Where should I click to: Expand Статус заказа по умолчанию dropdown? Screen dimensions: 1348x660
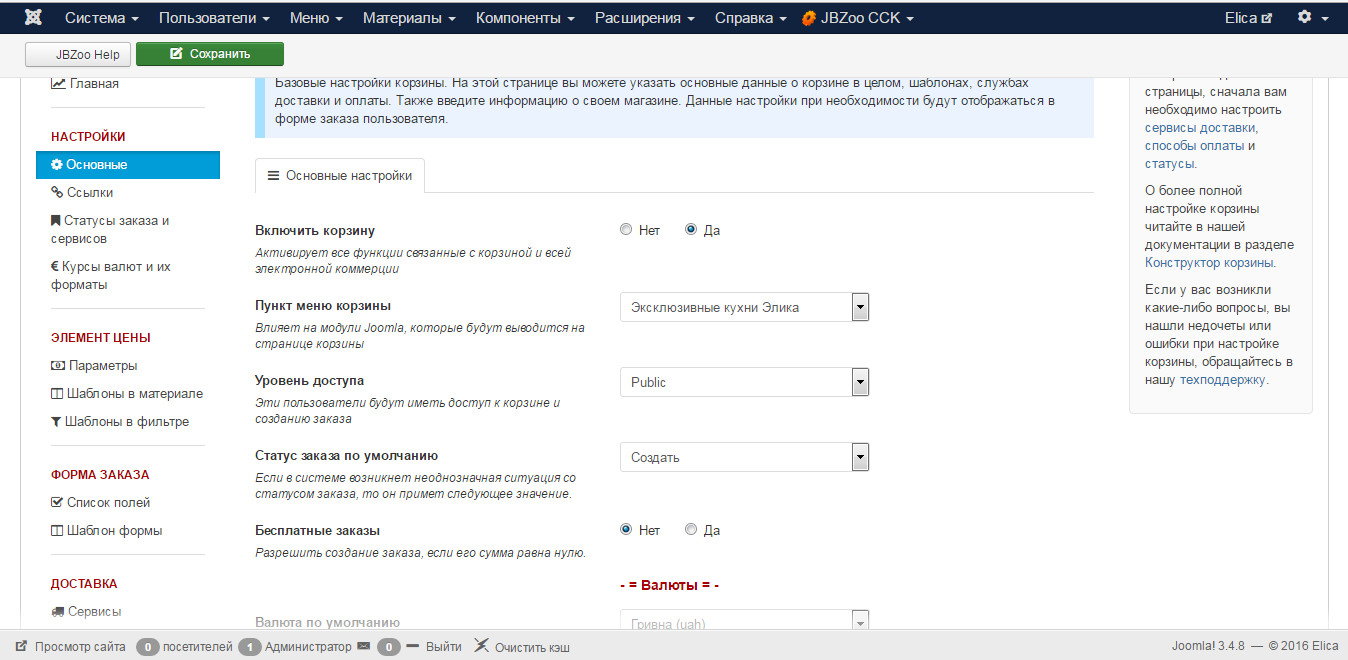(x=744, y=457)
